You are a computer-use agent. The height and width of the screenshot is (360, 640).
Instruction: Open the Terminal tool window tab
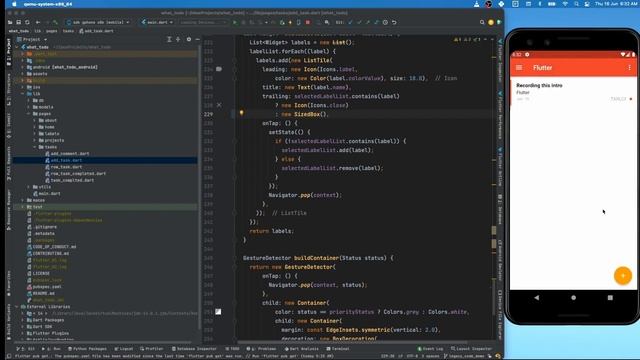pyautogui.click(x=338, y=349)
